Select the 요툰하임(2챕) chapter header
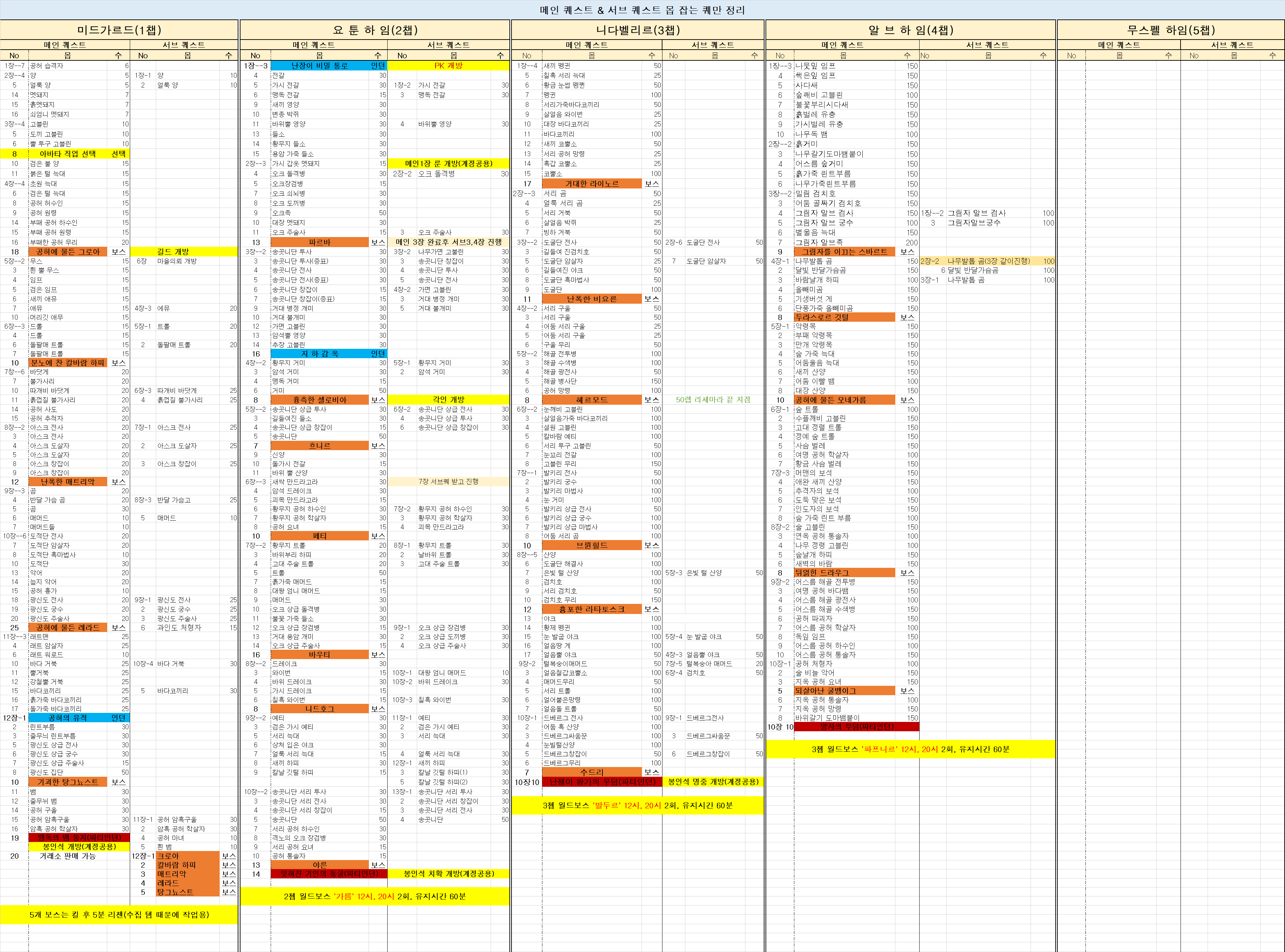 coord(374,30)
